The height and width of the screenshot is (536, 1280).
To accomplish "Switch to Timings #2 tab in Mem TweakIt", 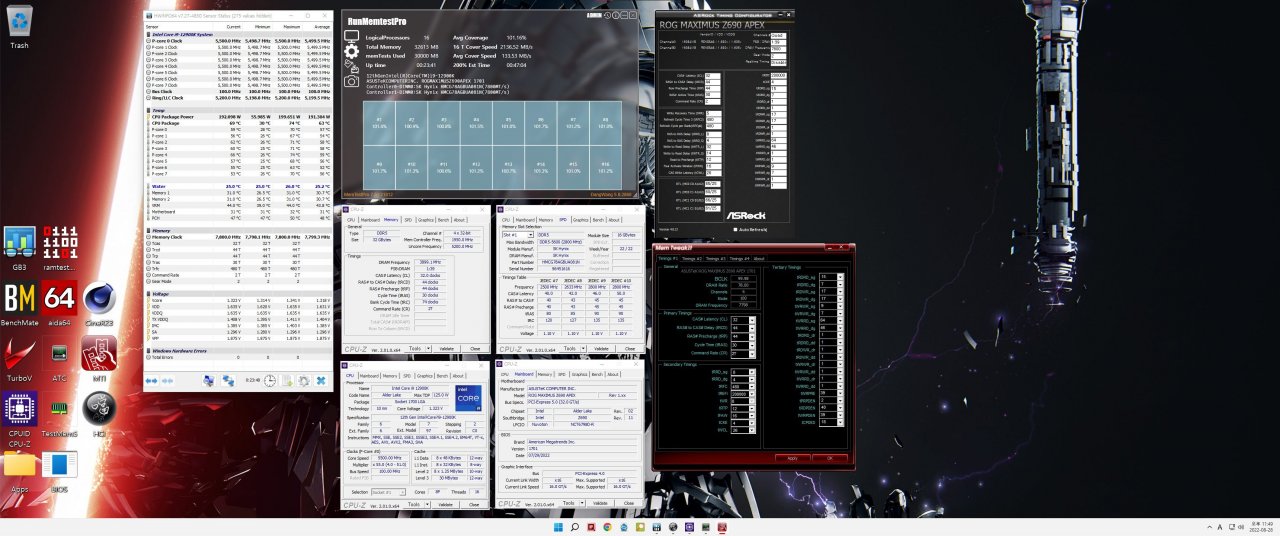I will 691,258.
